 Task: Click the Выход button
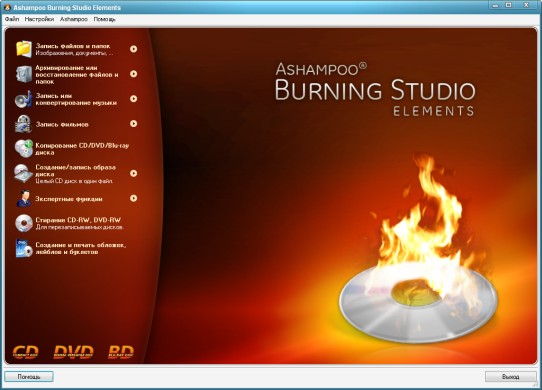(x=511, y=377)
